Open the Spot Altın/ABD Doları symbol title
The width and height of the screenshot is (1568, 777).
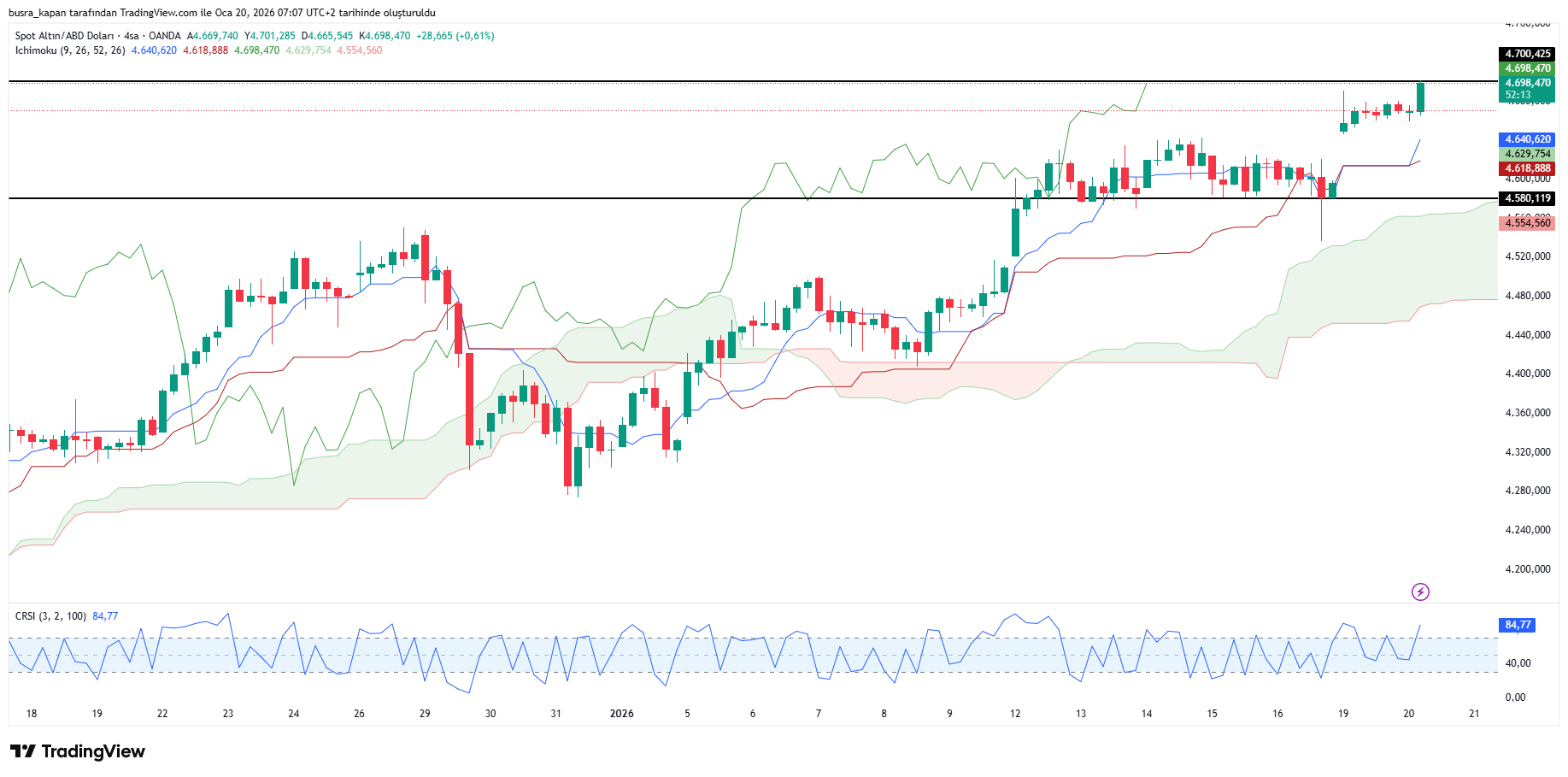point(64,36)
